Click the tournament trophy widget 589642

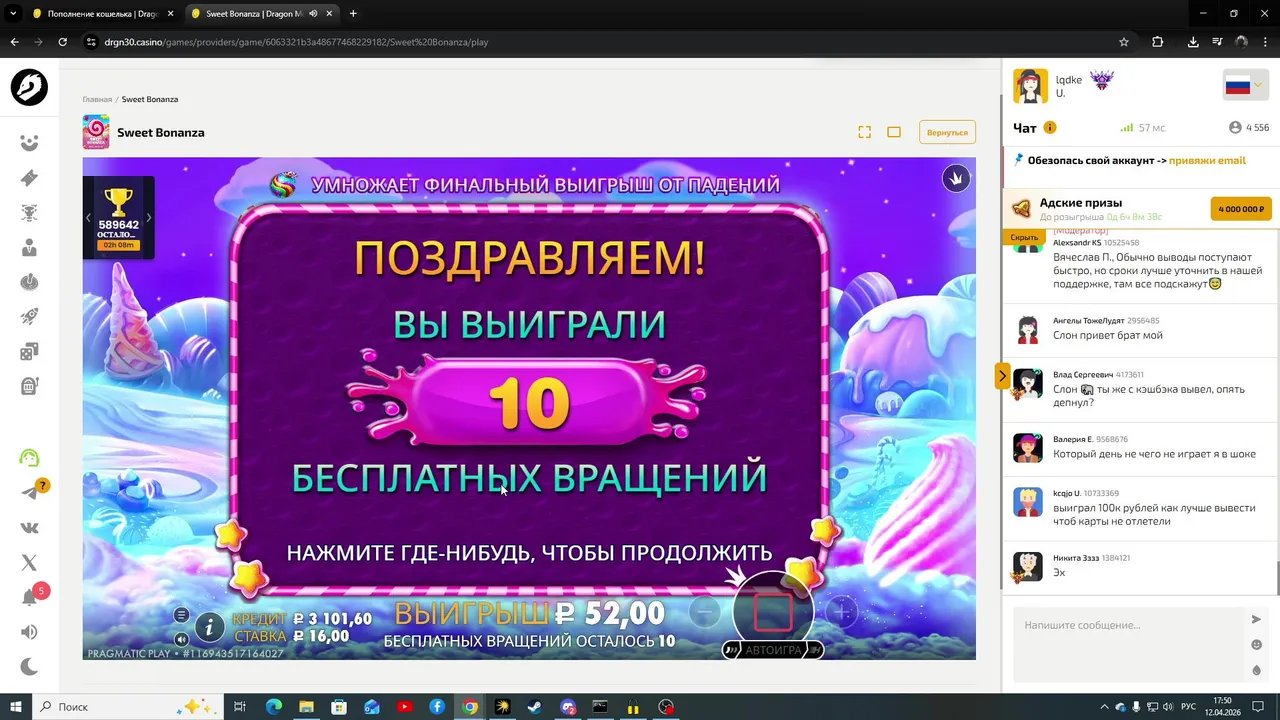[118, 218]
